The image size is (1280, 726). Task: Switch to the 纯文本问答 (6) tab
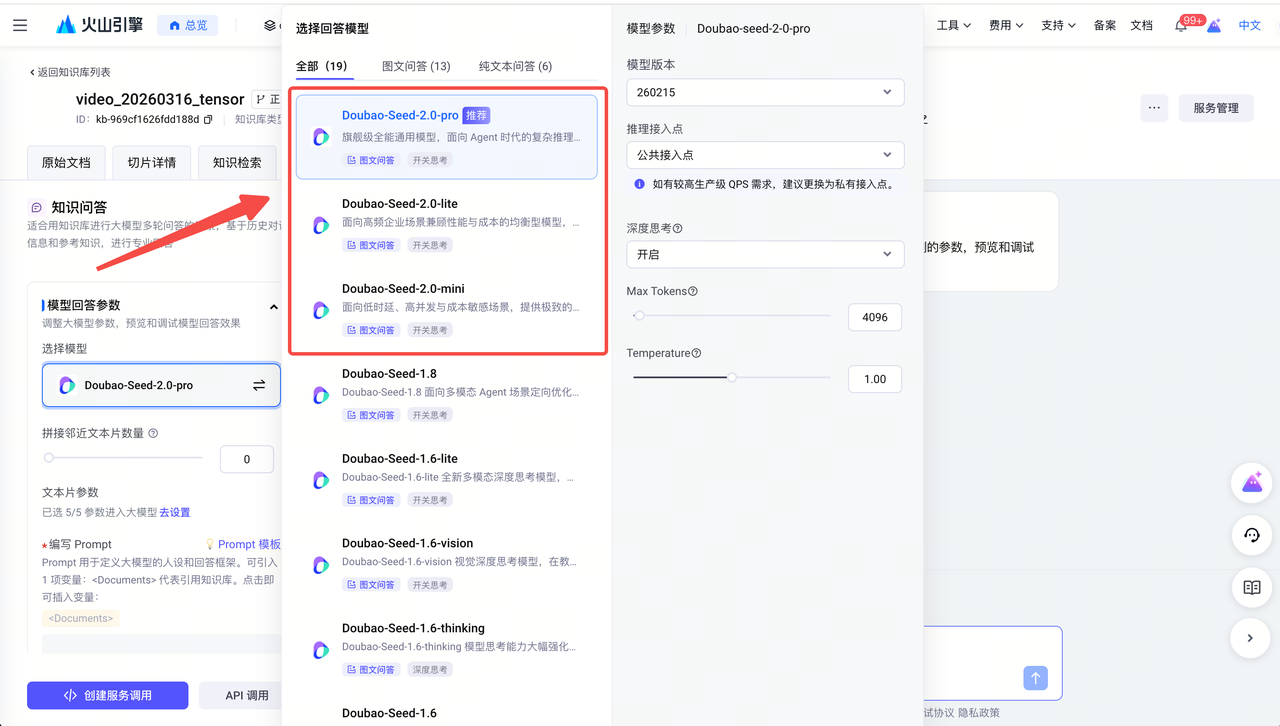[x=515, y=66]
